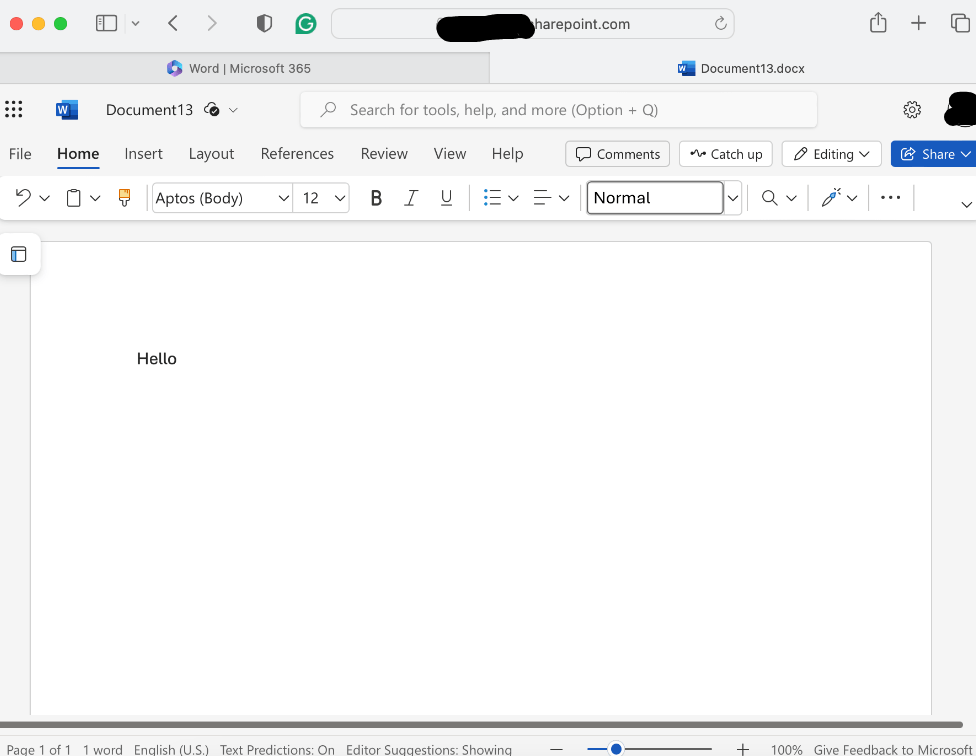Open the Review tab
Image resolution: width=976 pixels, height=756 pixels.
(x=384, y=154)
